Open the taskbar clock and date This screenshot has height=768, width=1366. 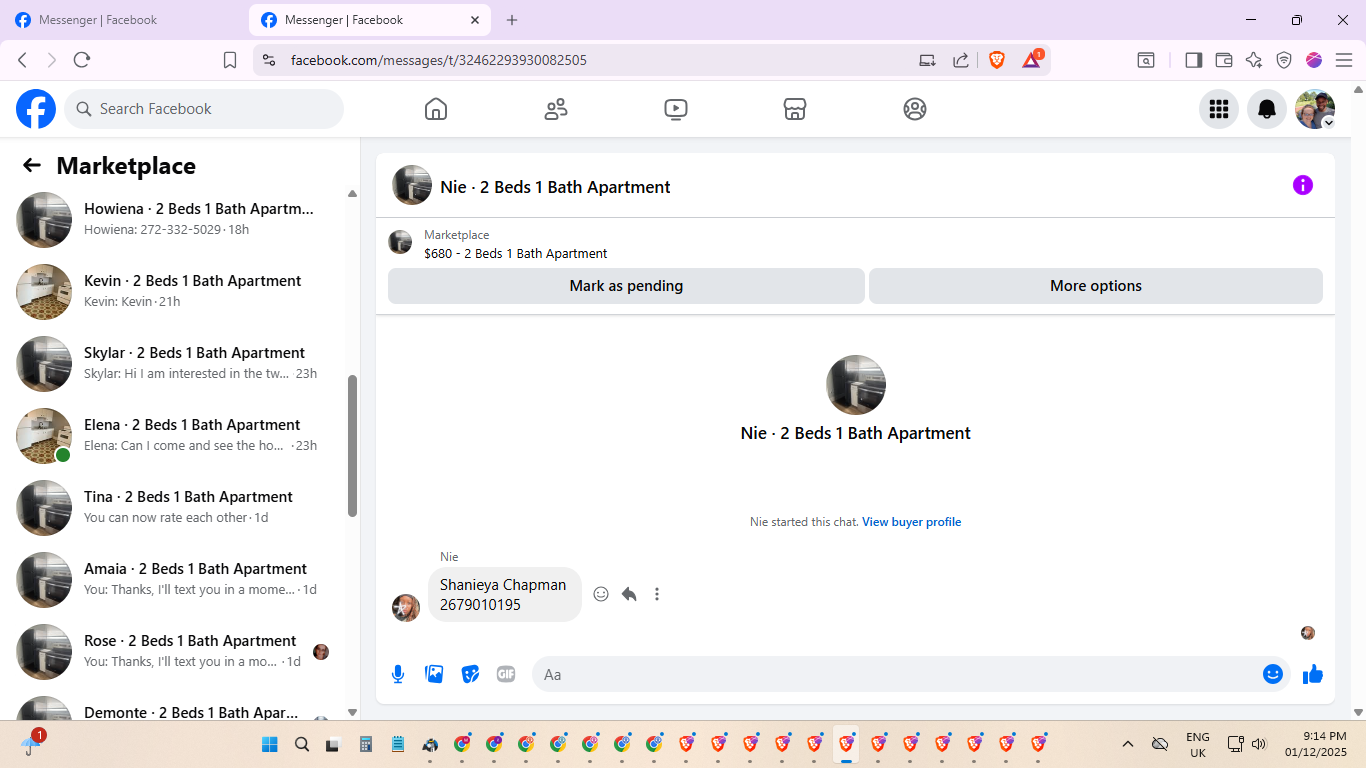pos(1316,744)
